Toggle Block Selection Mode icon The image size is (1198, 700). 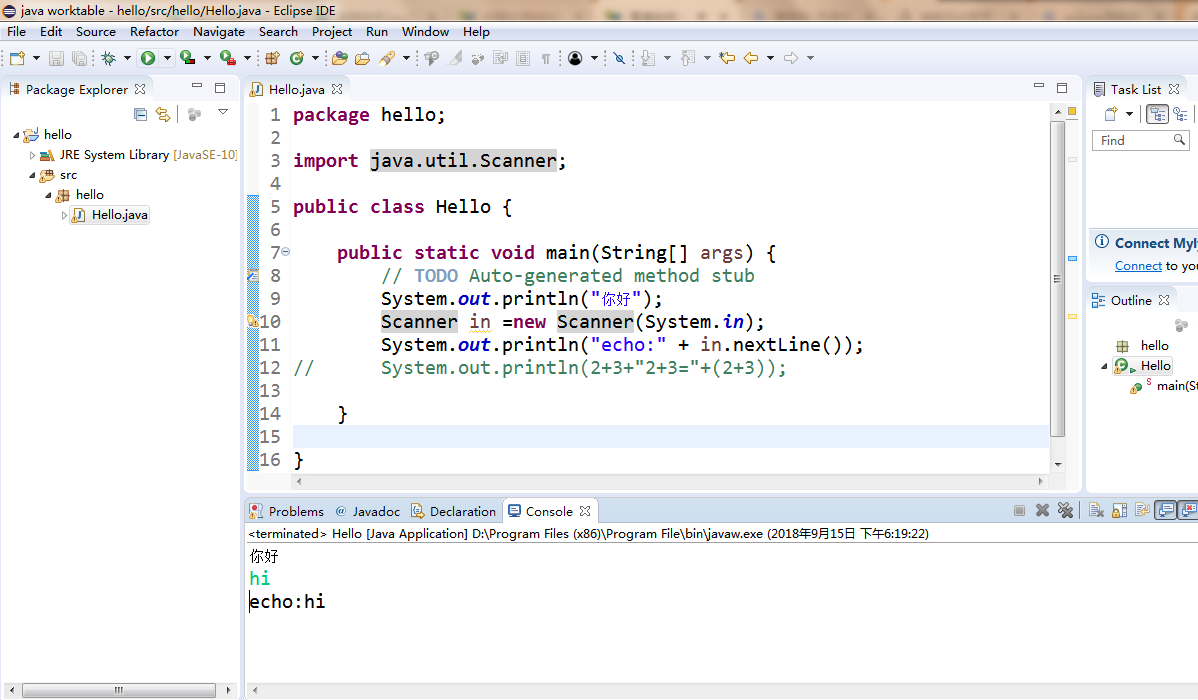pos(523,58)
